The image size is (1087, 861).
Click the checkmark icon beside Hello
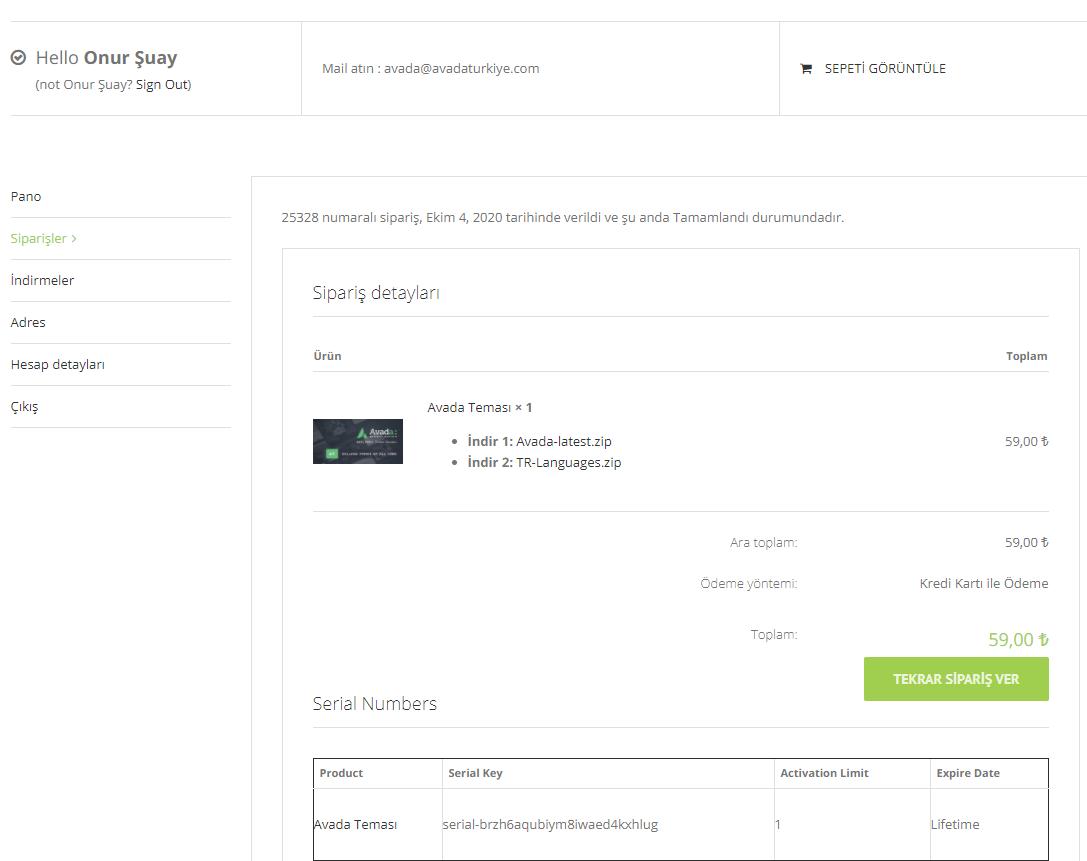pyautogui.click(x=19, y=58)
